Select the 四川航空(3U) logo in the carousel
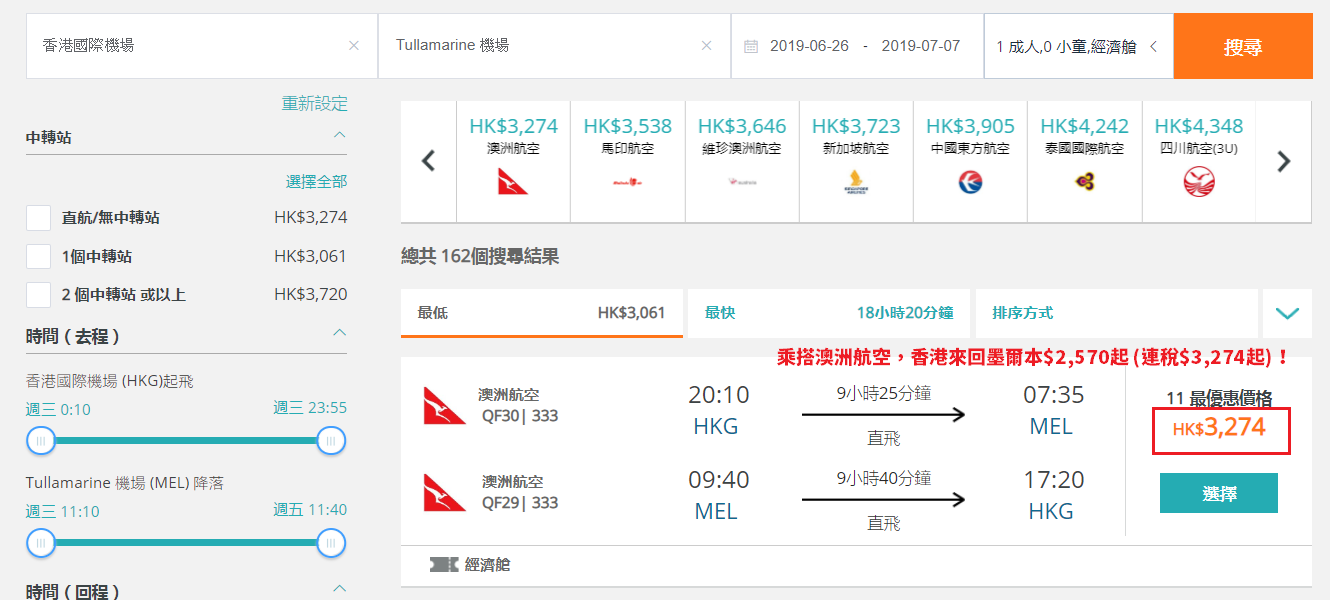The width and height of the screenshot is (1330, 600). (1198, 182)
